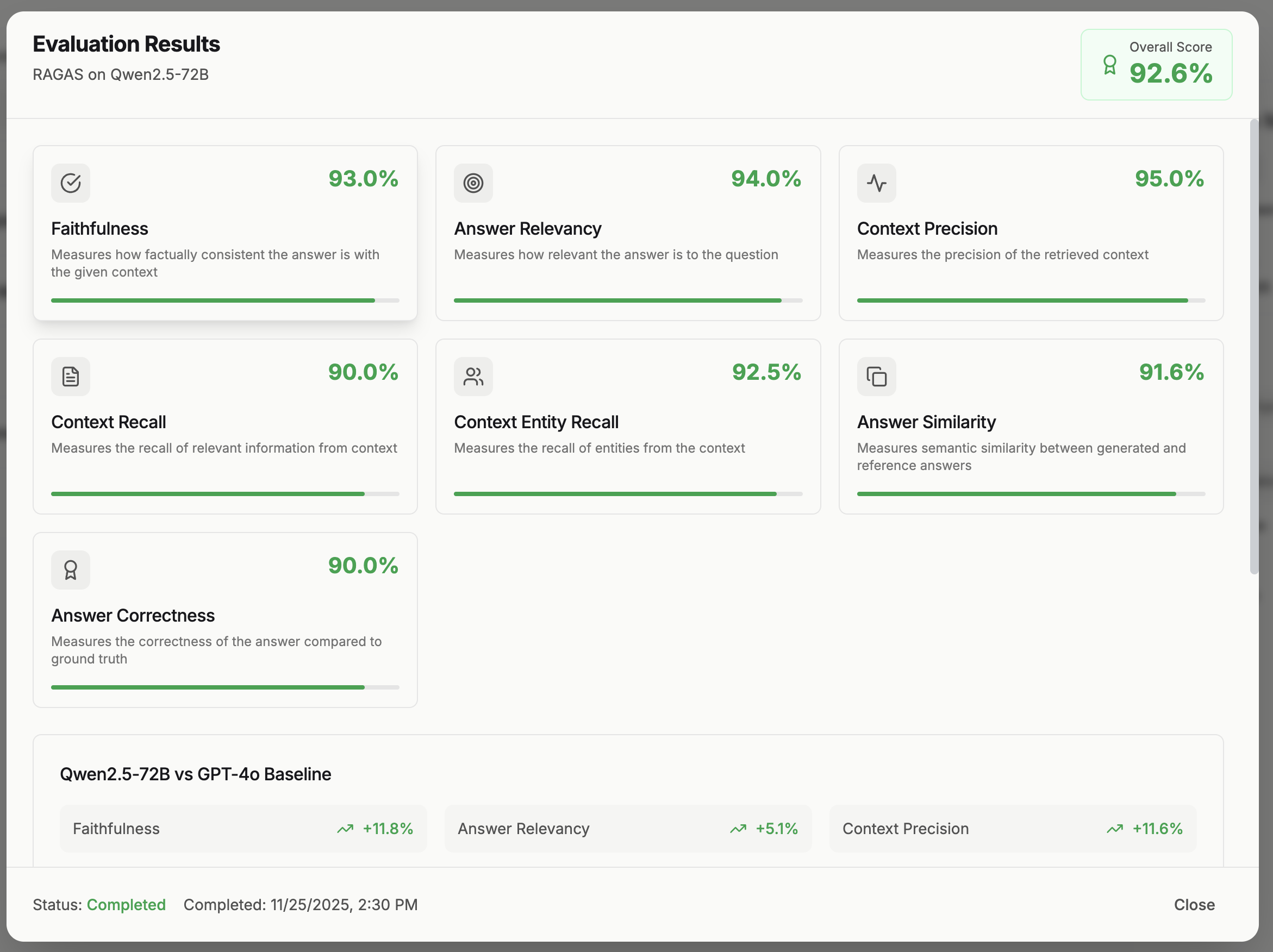Screen dimensions: 1273x952
Task: Click the Faithfulness checkmark circle icon
Action: [70, 183]
